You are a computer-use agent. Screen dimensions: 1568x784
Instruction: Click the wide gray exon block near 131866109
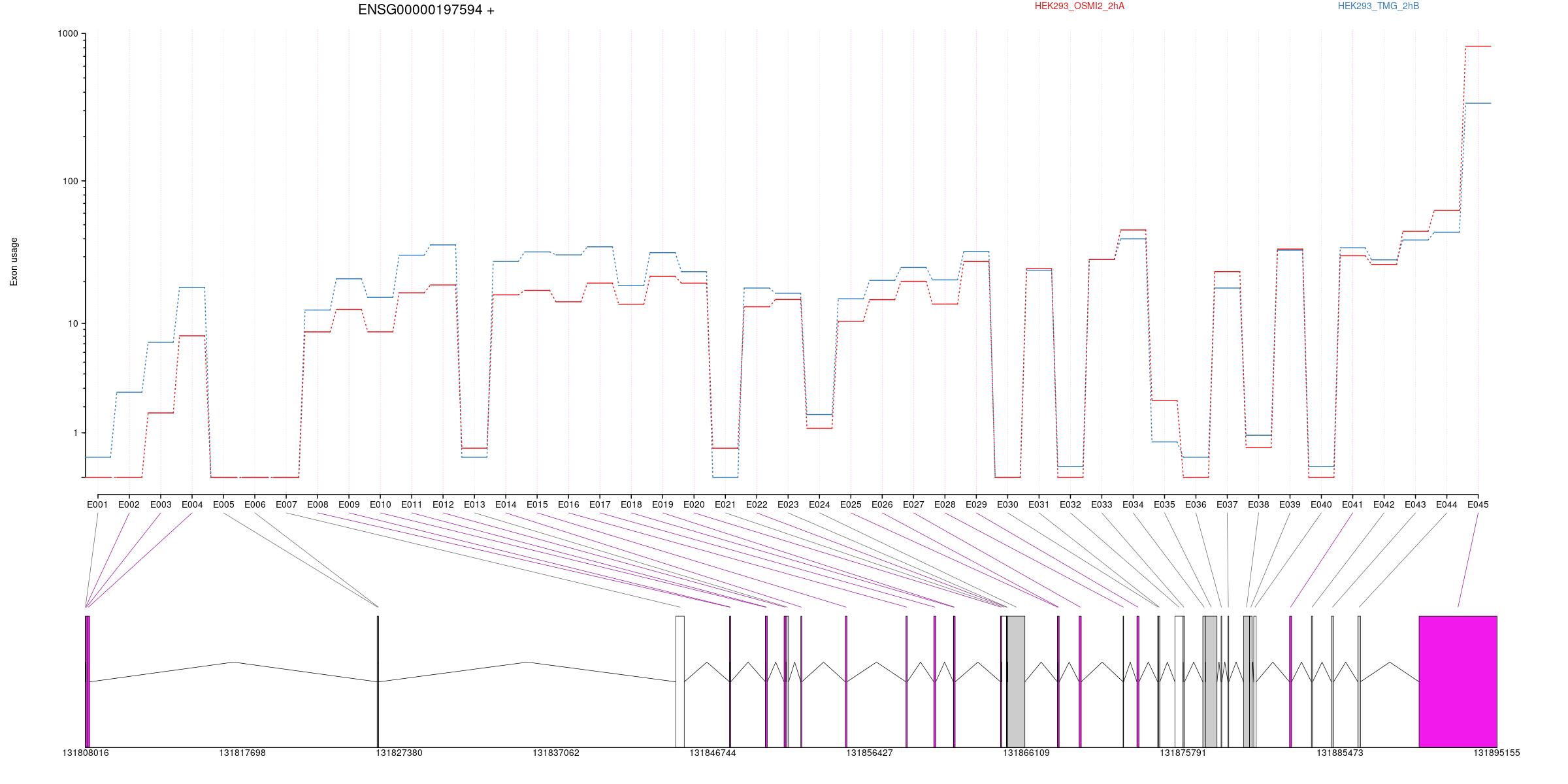[x=1016, y=681]
